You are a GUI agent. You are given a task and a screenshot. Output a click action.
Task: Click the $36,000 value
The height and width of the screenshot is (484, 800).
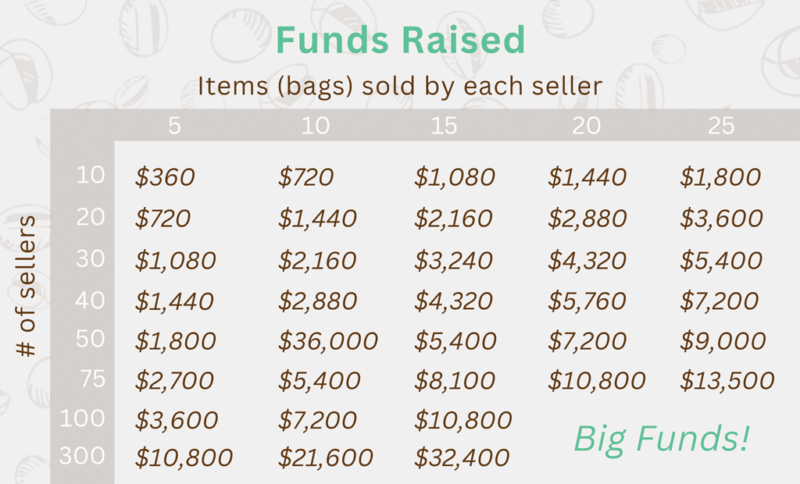pos(328,340)
